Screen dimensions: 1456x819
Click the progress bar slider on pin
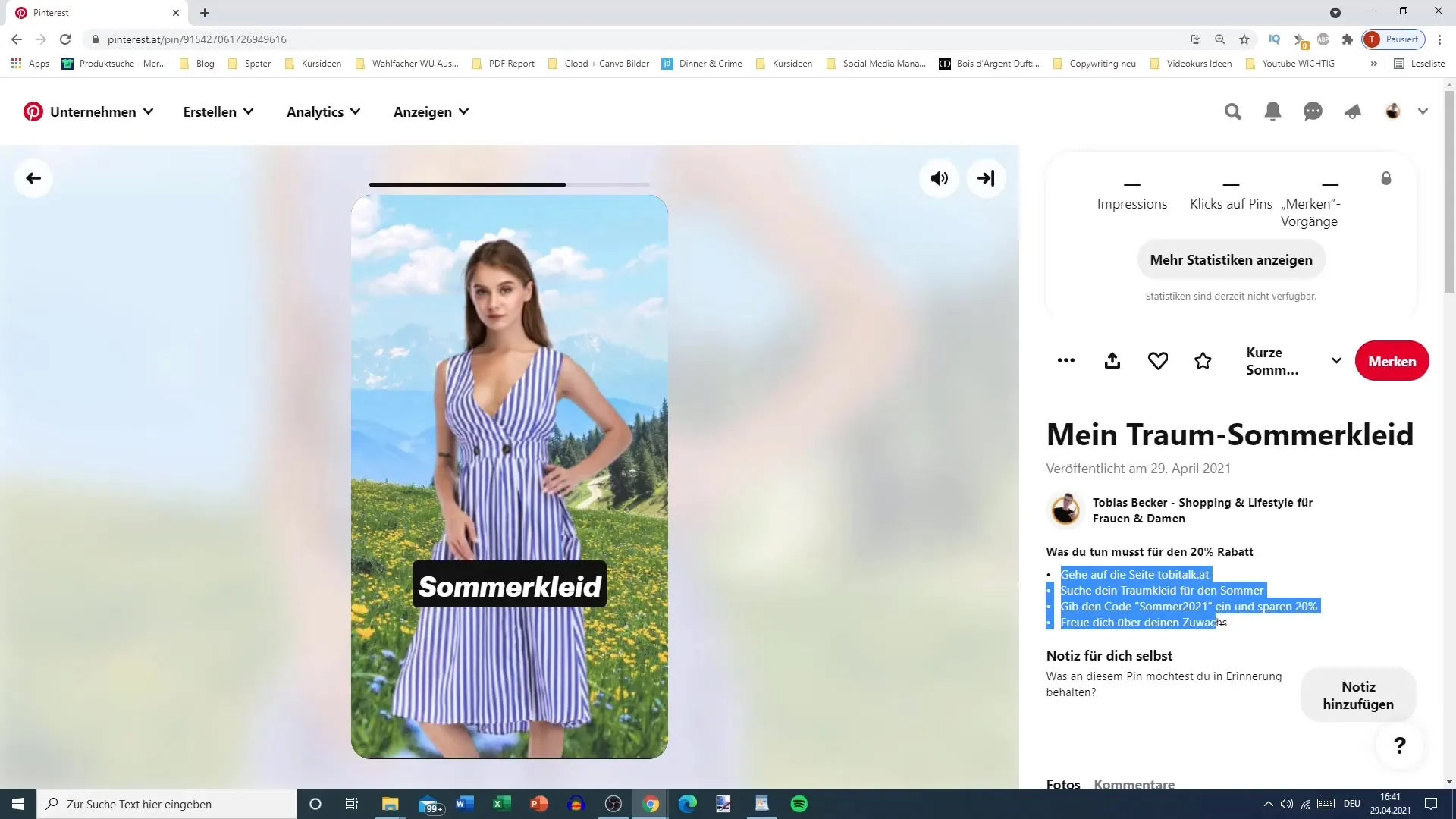(x=565, y=184)
